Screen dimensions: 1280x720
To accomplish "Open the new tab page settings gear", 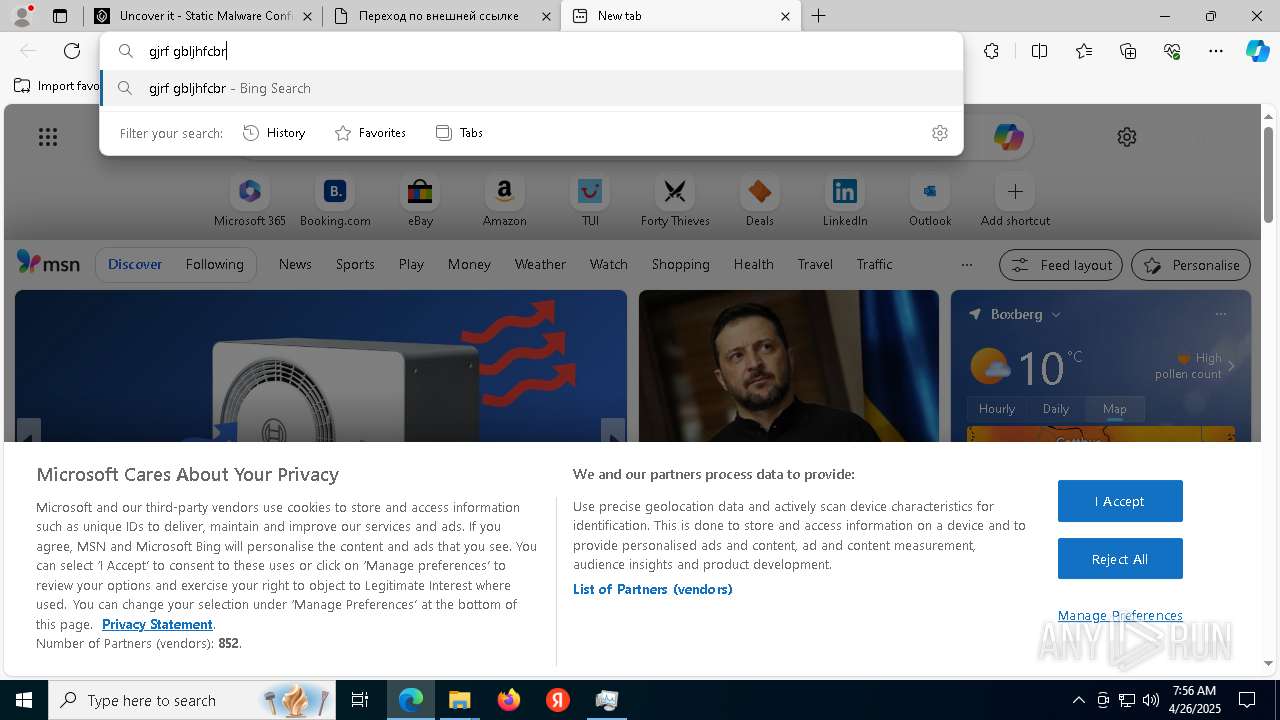I will tap(1127, 137).
